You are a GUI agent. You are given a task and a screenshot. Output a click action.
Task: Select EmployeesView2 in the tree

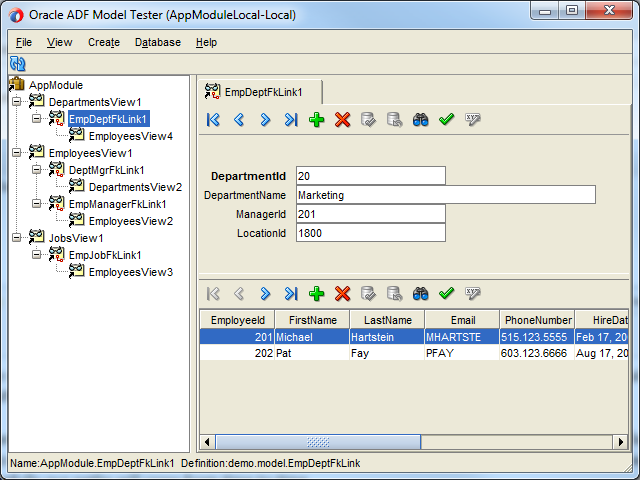[x=131, y=221]
